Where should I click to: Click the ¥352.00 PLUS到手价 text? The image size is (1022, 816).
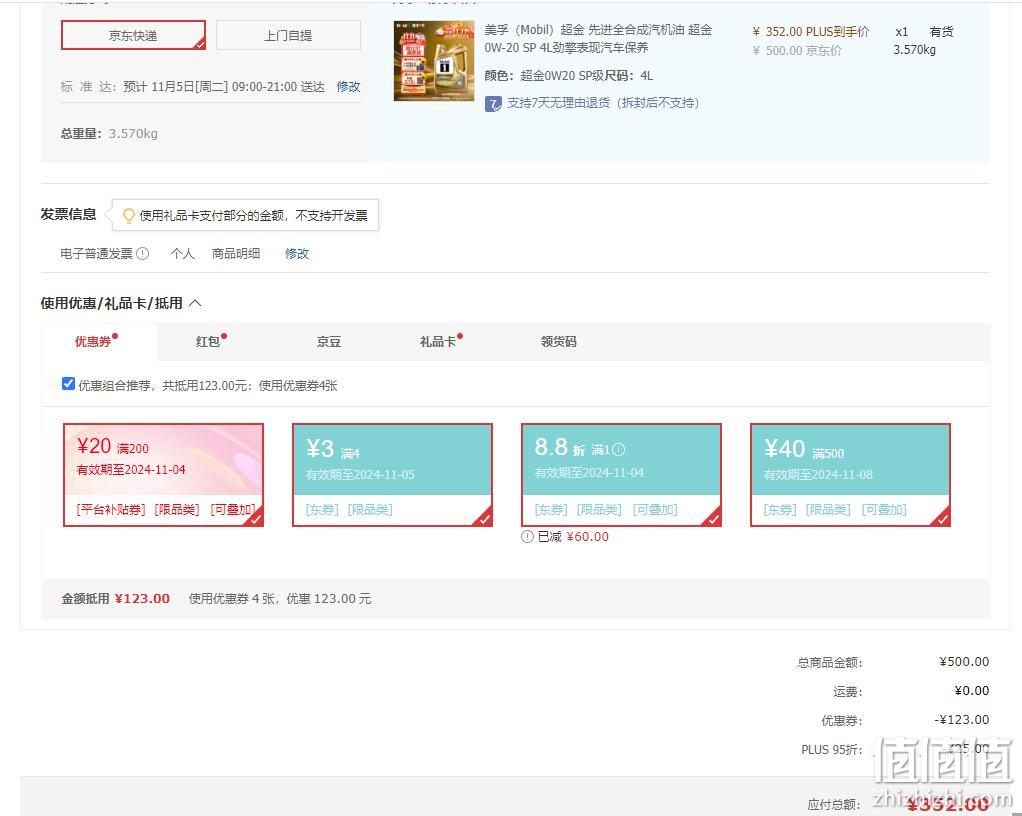[x=811, y=31]
